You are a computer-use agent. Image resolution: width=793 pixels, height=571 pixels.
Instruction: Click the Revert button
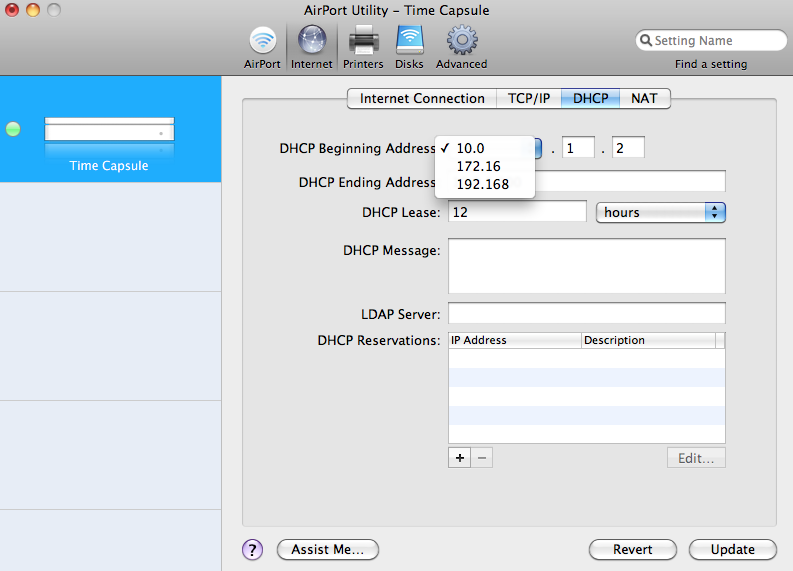pos(633,549)
